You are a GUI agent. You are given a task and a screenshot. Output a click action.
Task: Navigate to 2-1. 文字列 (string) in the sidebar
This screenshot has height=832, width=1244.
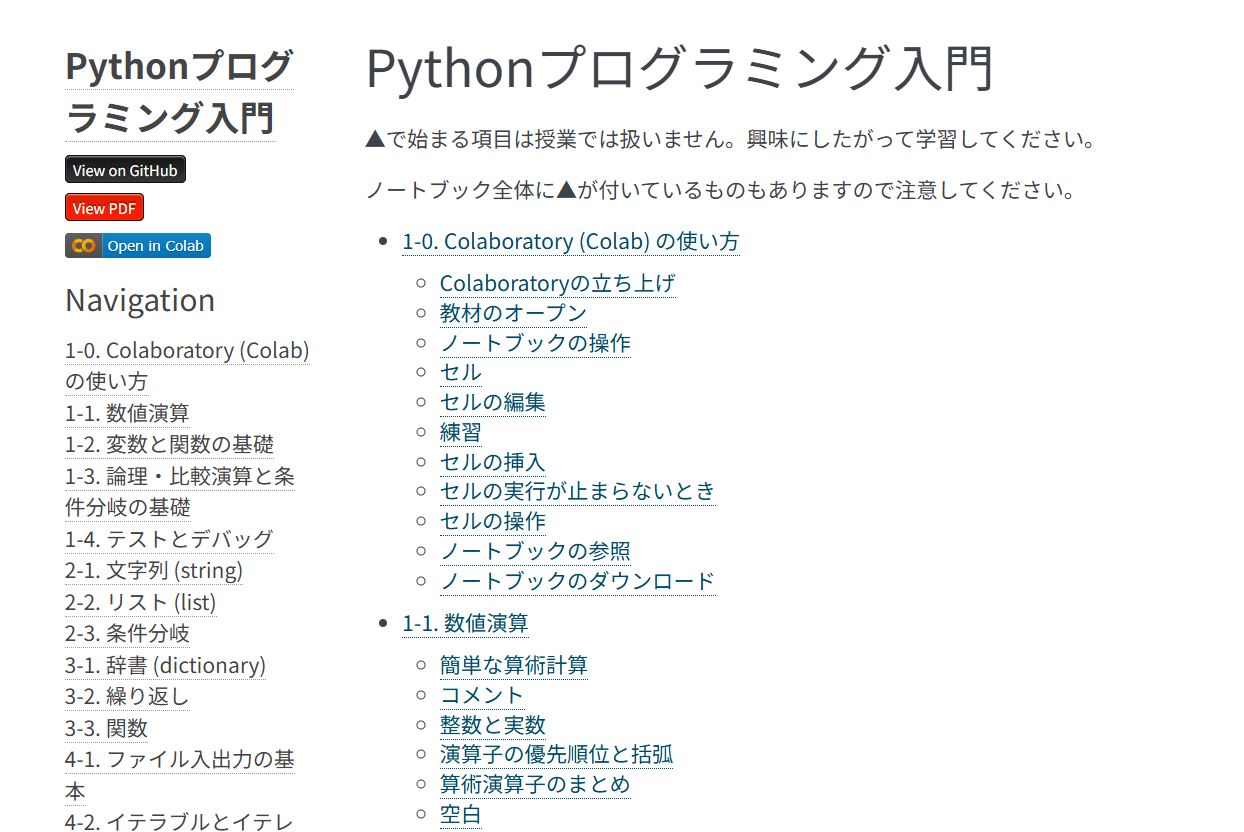(154, 571)
